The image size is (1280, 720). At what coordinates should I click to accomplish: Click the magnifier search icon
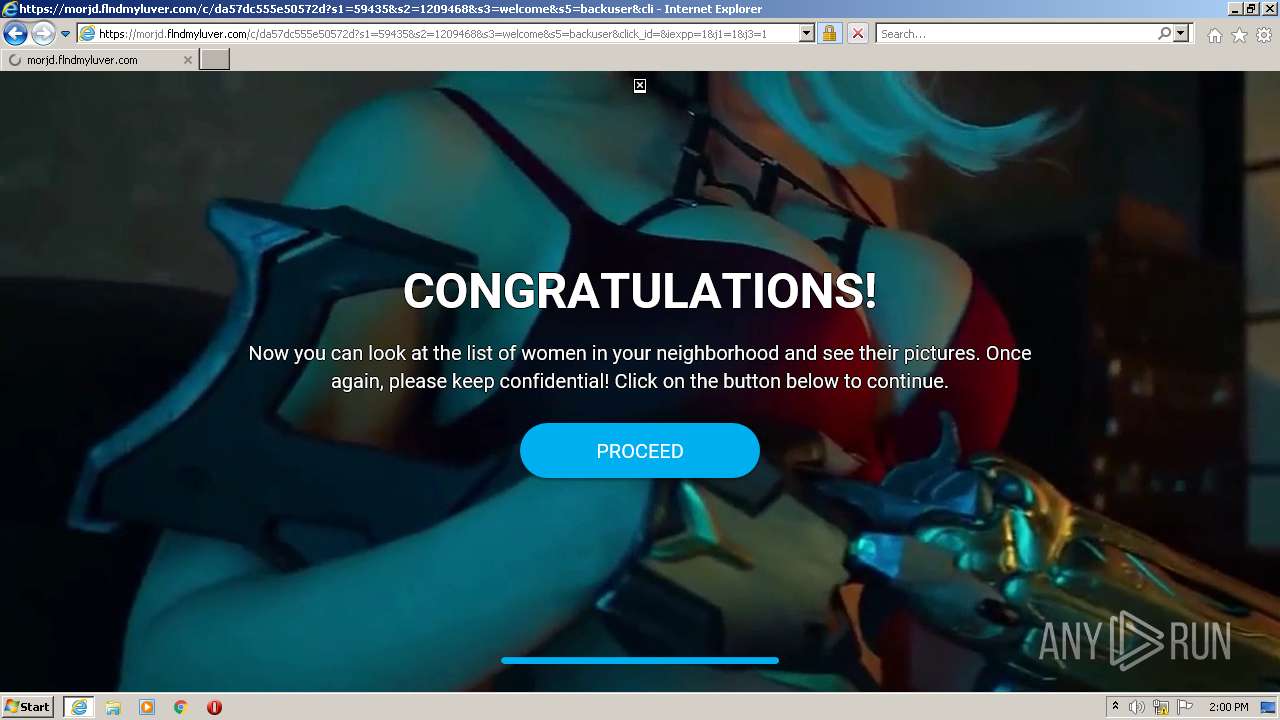pyautogui.click(x=1164, y=34)
